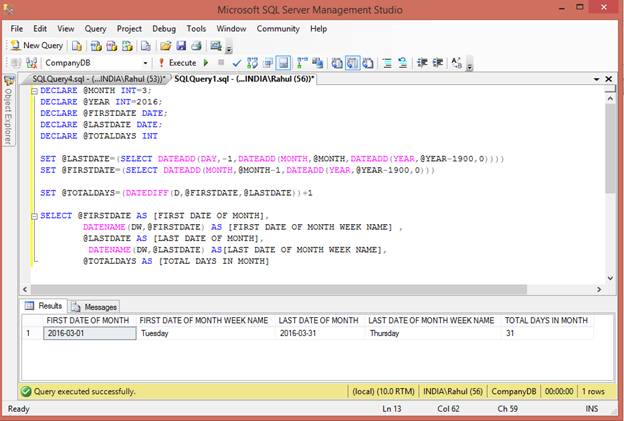
Task: Start debugging with the green play arrow
Action: (206, 63)
